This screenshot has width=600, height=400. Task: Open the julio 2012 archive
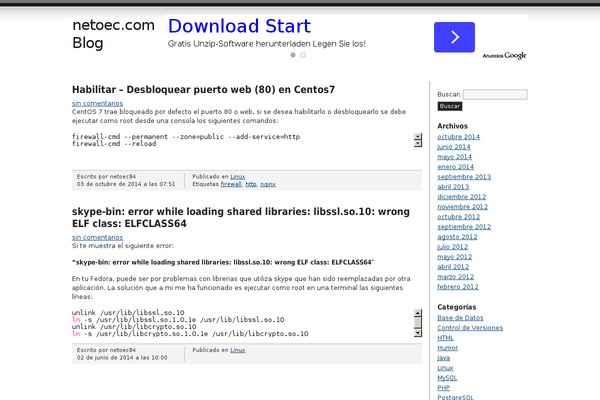point(453,247)
